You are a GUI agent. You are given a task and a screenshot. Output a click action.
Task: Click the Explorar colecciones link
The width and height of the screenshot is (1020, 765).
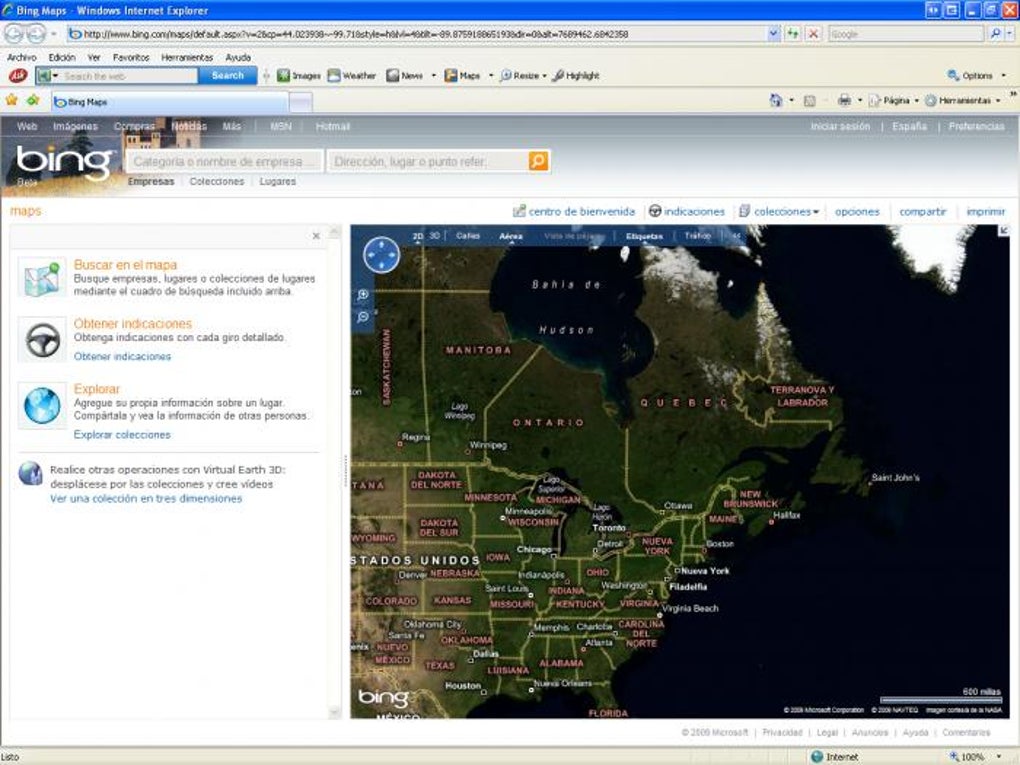122,435
